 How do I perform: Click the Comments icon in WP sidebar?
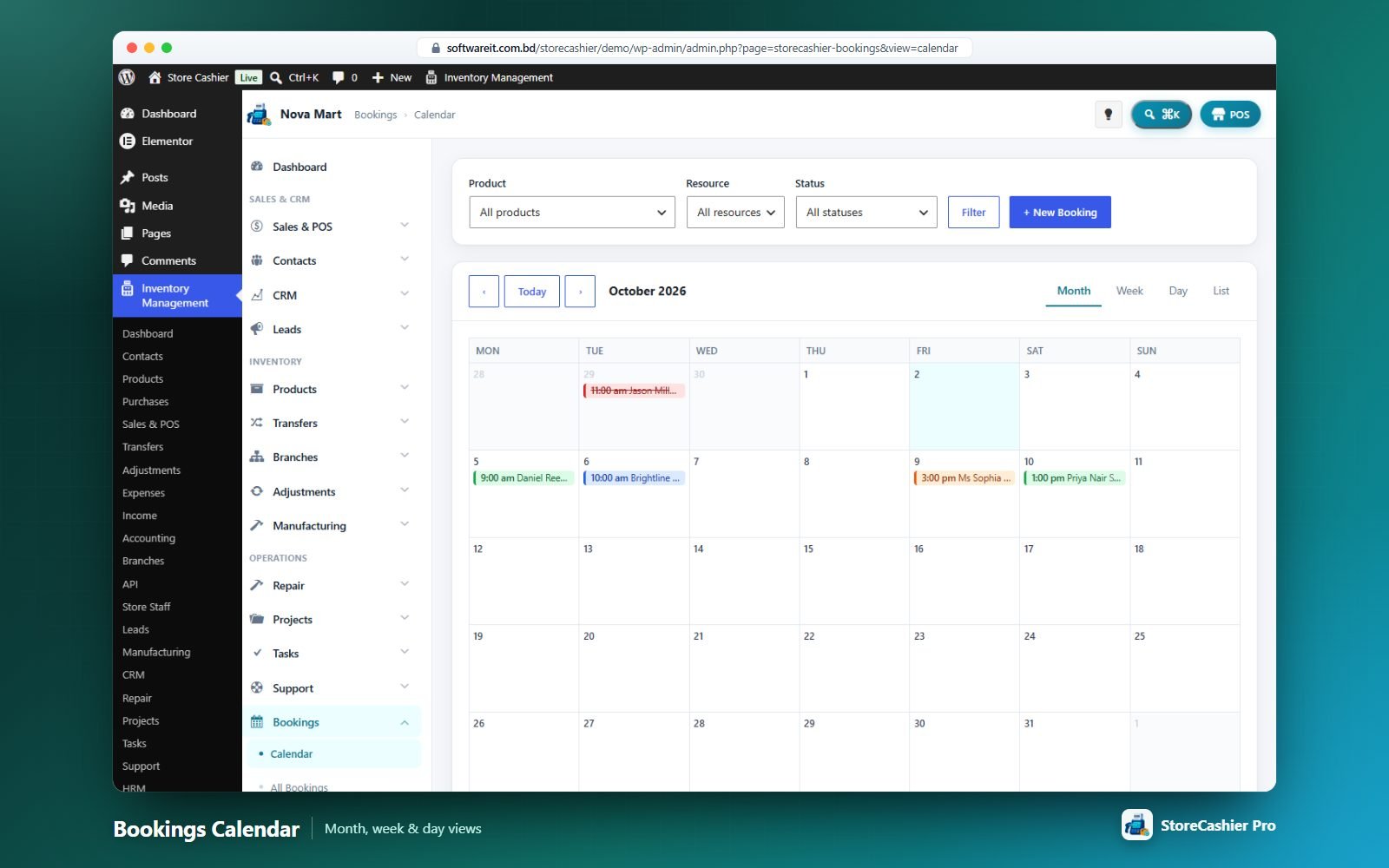(128, 260)
